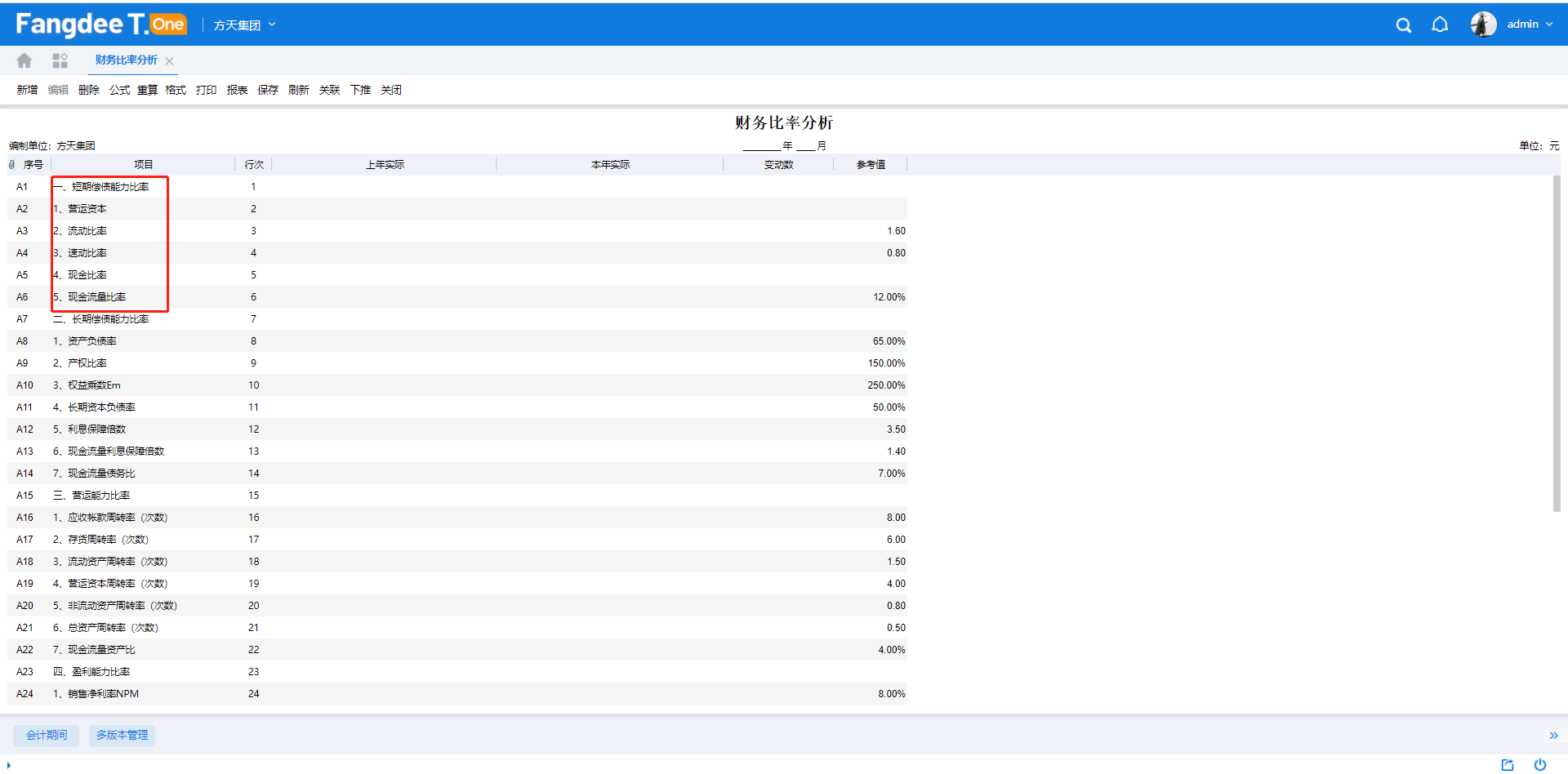Select the 3、速动比率 row
Image resolution: width=1568 pixels, height=774 pixels.
click(x=457, y=253)
